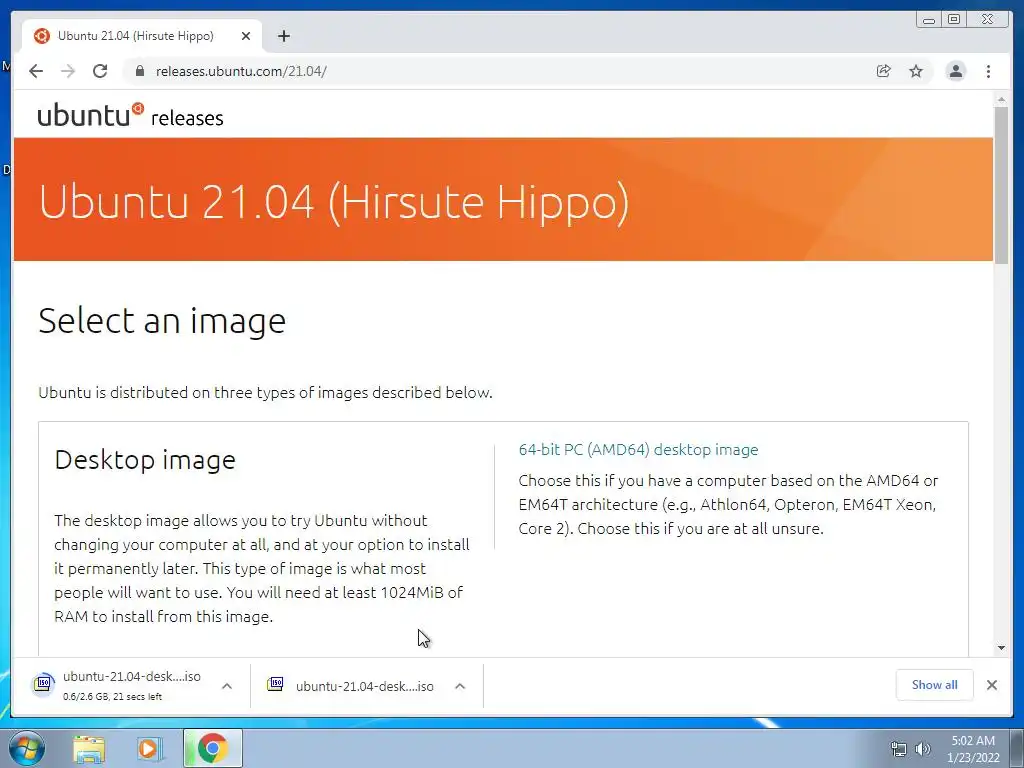Click the Ubuntu favicon on the tab
Viewport: 1024px width, 768px height.
tap(42, 36)
